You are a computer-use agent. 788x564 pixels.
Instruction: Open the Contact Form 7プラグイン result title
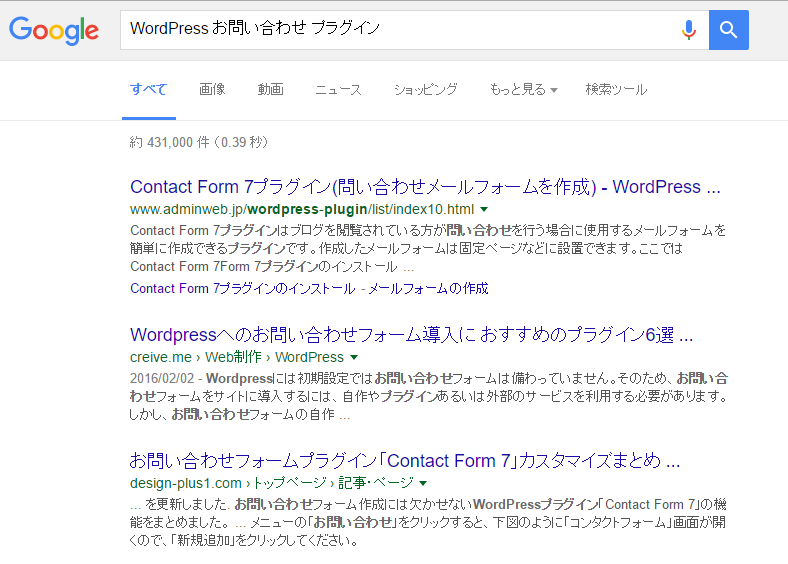click(x=425, y=187)
